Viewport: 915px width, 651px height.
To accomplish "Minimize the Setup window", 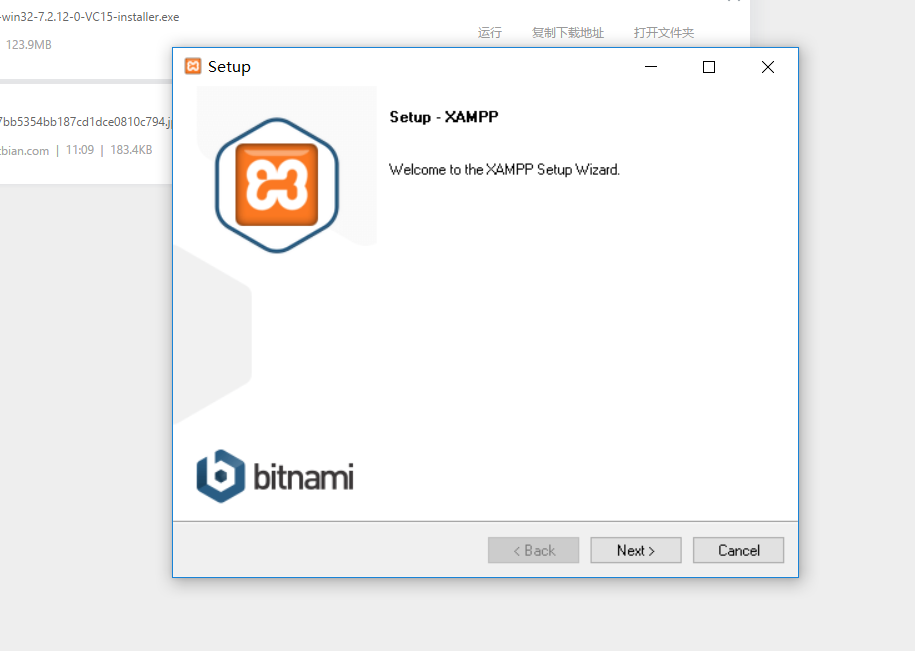I will 651,66.
